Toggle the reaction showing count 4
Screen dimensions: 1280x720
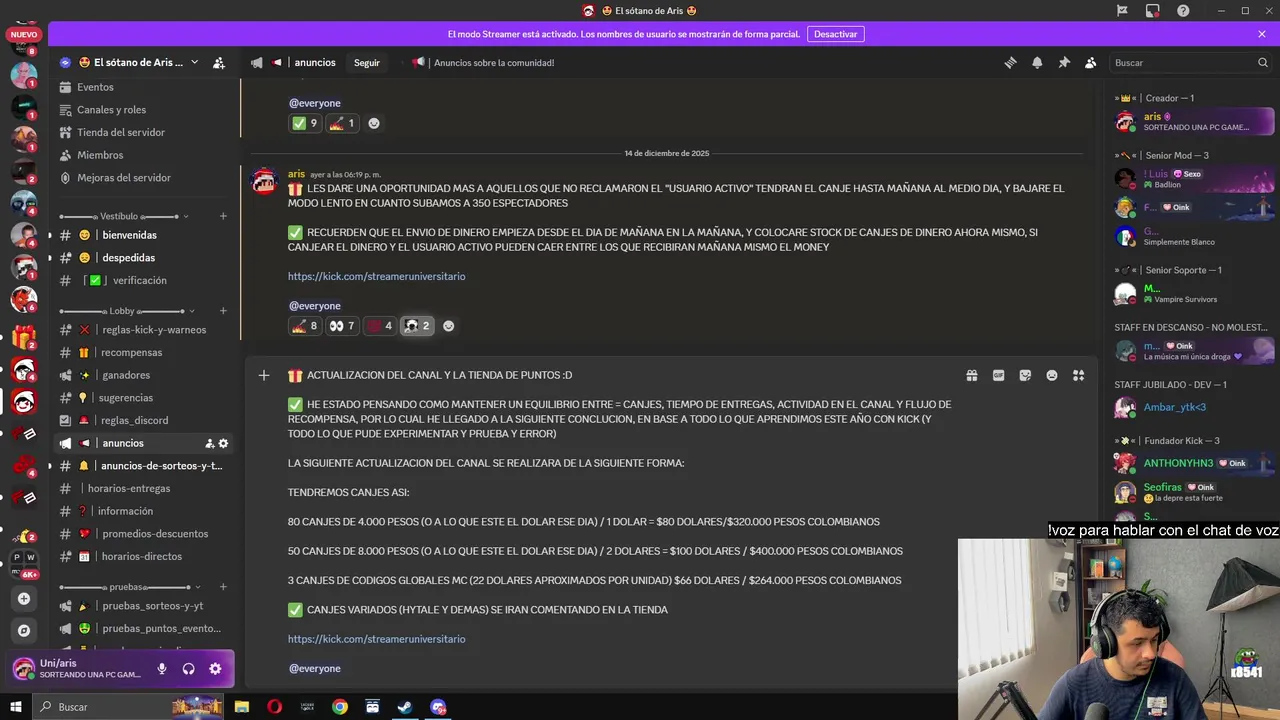pos(380,326)
